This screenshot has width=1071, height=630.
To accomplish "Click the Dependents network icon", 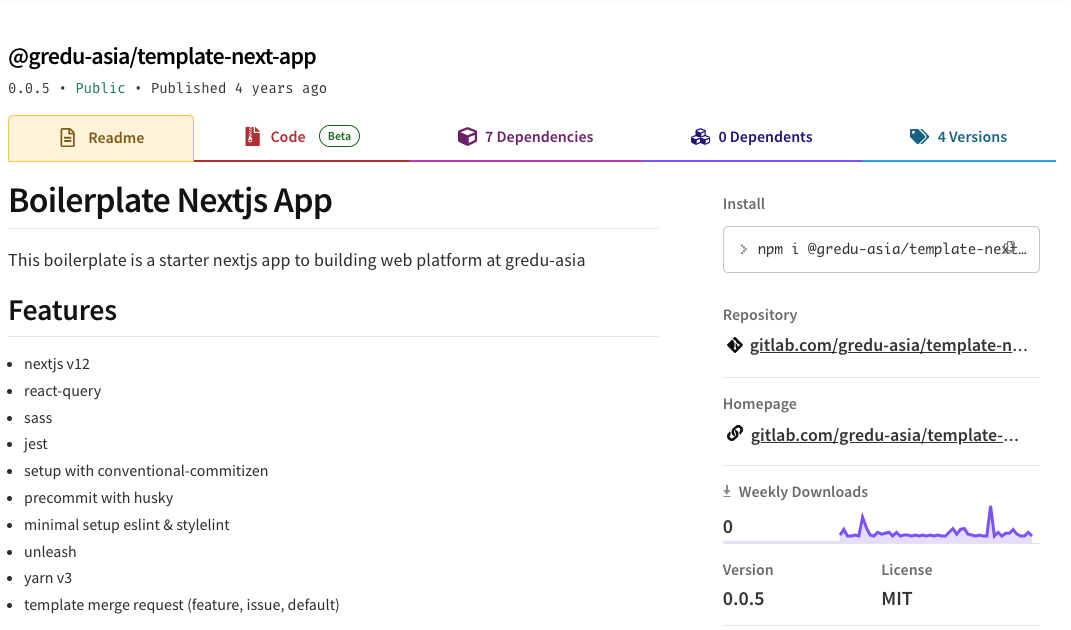I will coord(700,135).
